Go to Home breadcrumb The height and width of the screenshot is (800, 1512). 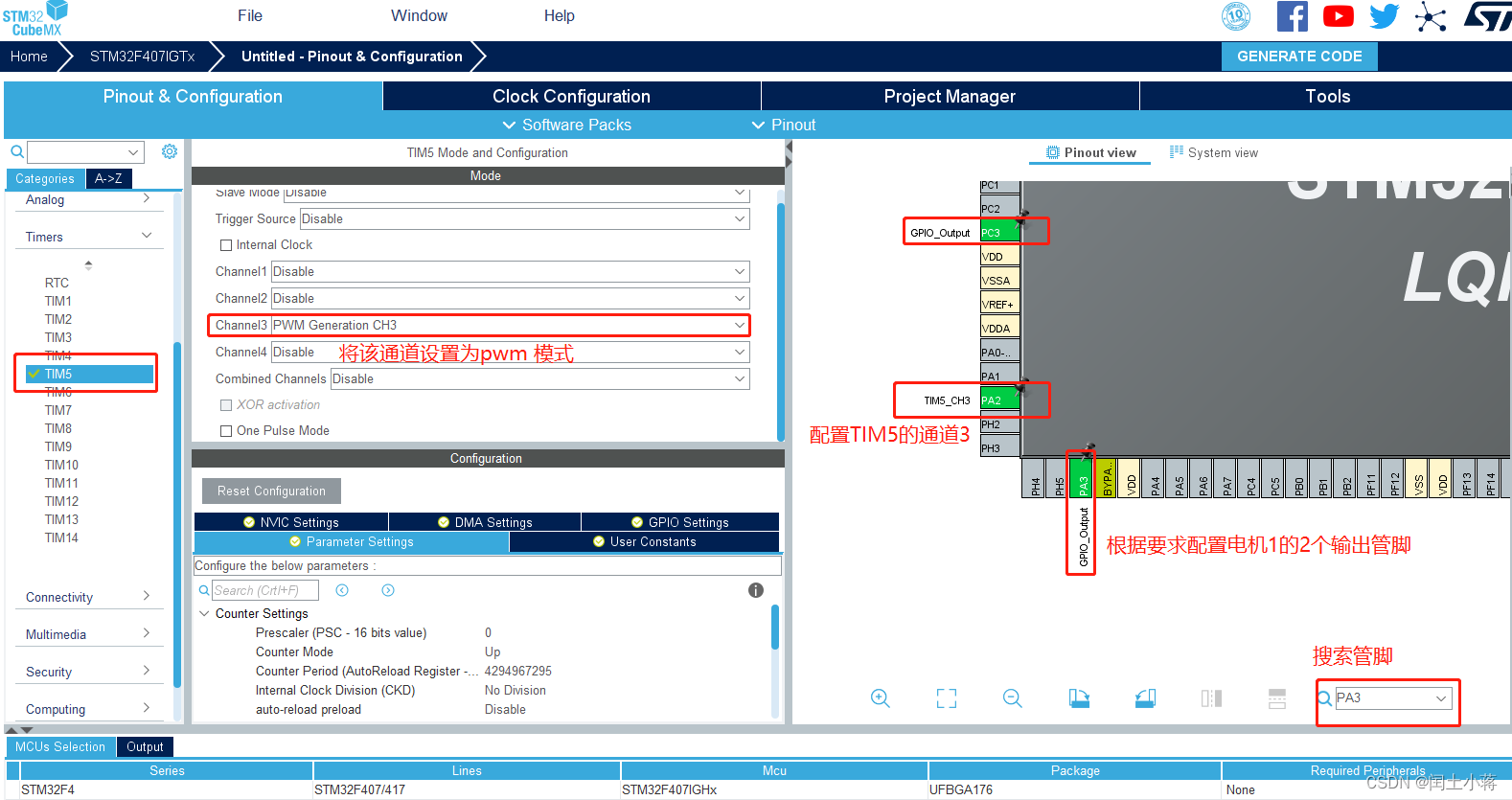29,57
